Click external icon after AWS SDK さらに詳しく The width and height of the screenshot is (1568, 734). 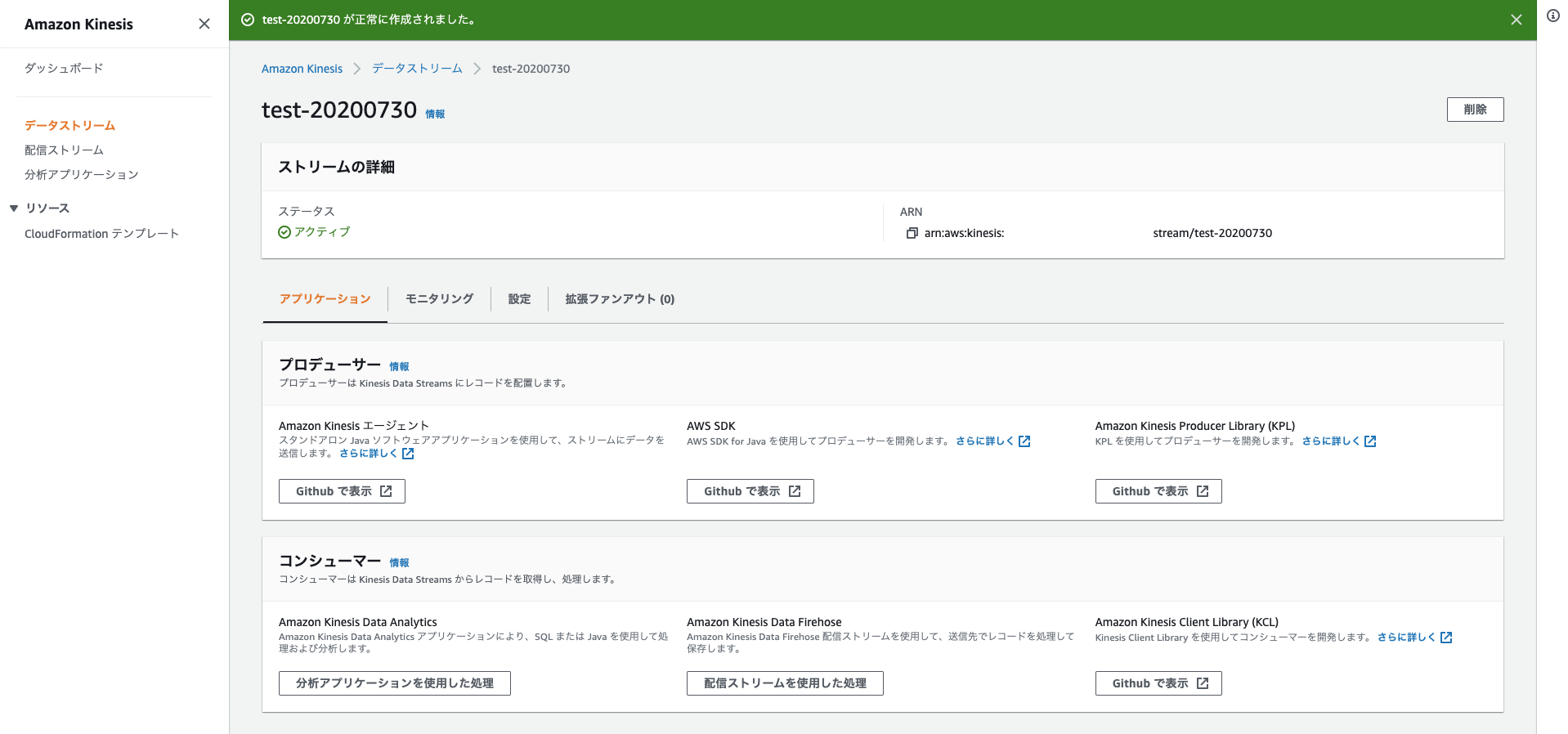pos(1024,441)
